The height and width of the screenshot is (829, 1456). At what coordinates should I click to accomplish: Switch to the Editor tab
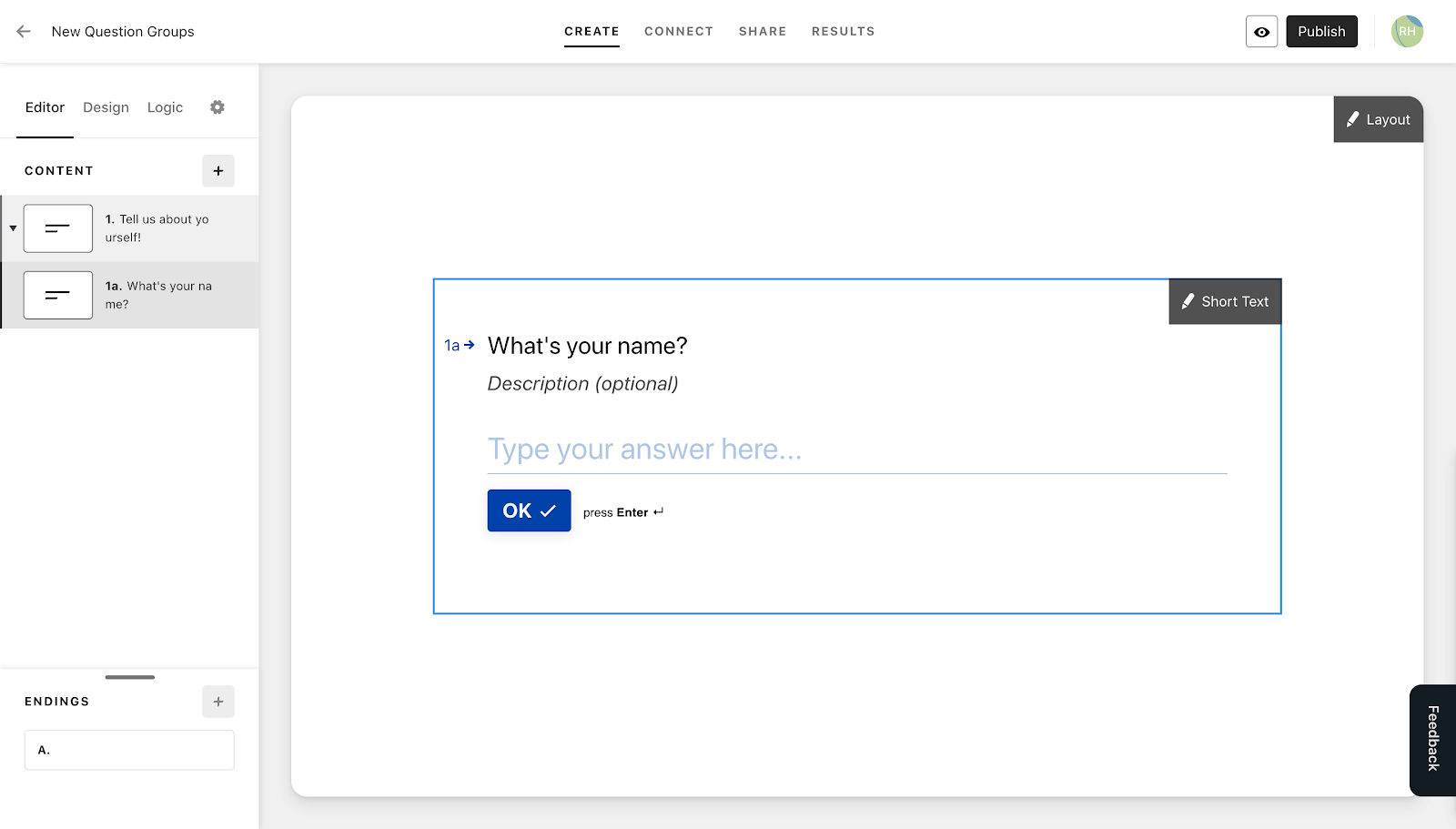pyautogui.click(x=45, y=107)
